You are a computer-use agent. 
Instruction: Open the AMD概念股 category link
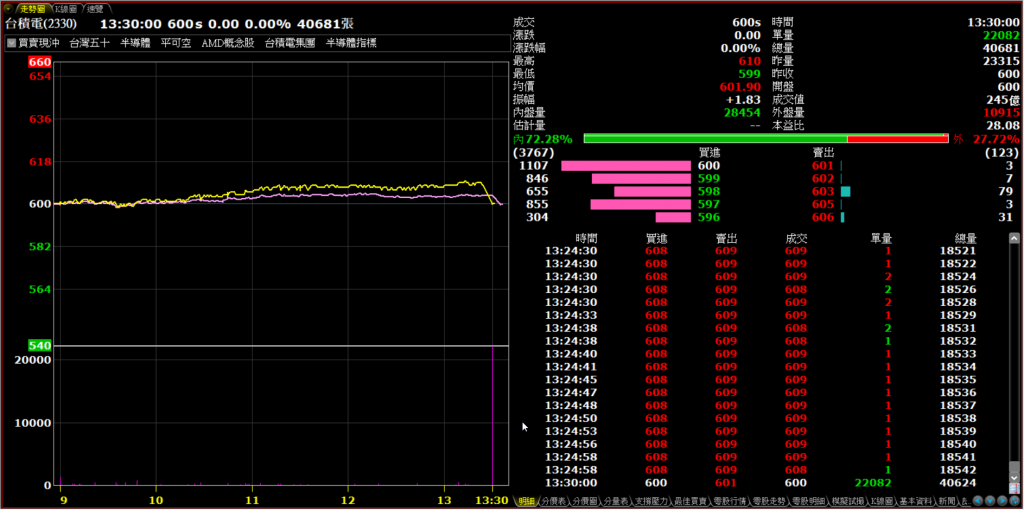point(227,43)
